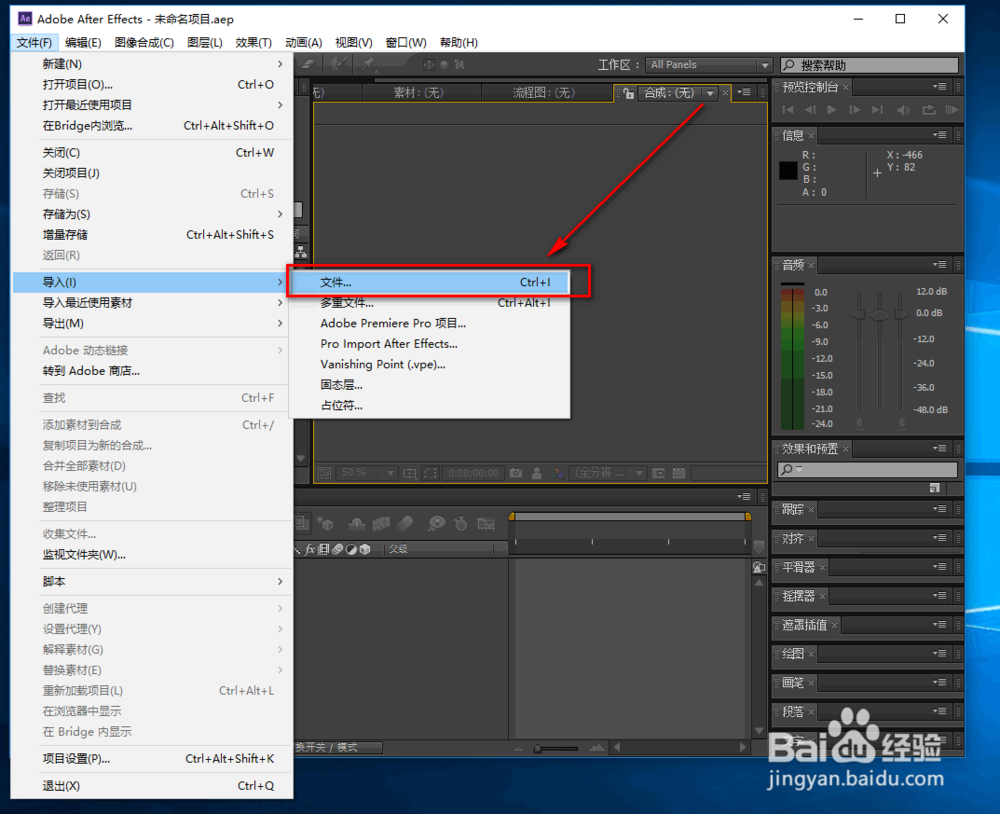Click 占位符... submenu item

pyautogui.click(x=429, y=405)
